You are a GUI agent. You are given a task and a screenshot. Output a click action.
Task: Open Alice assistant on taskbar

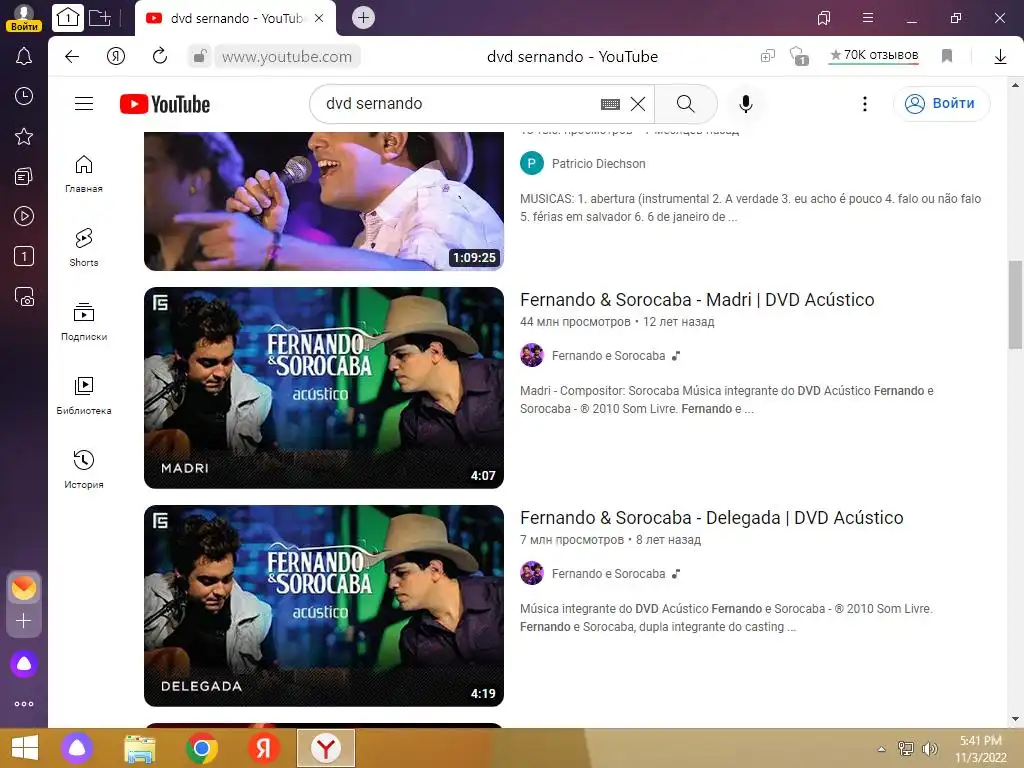77,748
